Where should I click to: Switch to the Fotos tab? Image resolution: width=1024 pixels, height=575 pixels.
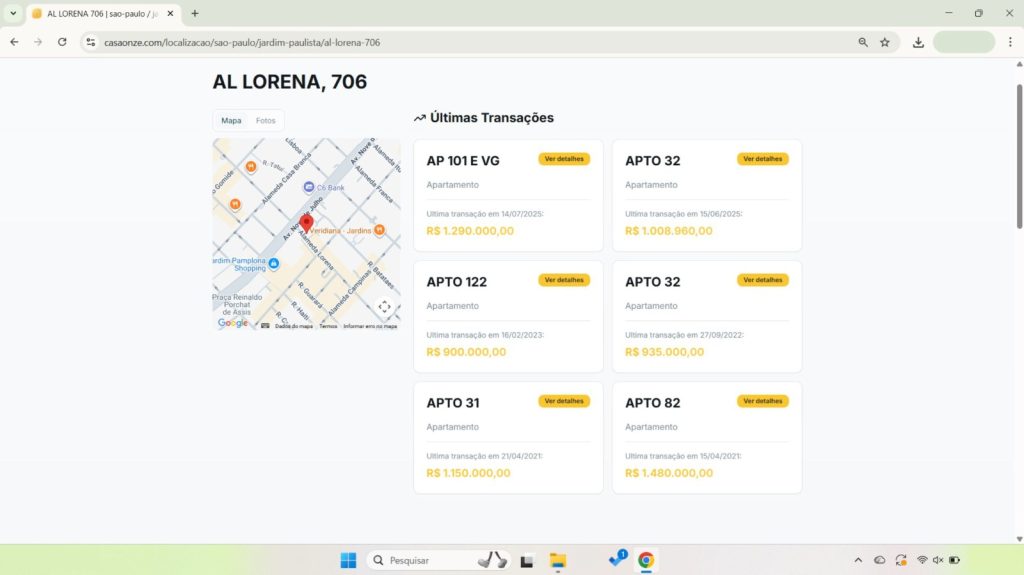coord(265,120)
